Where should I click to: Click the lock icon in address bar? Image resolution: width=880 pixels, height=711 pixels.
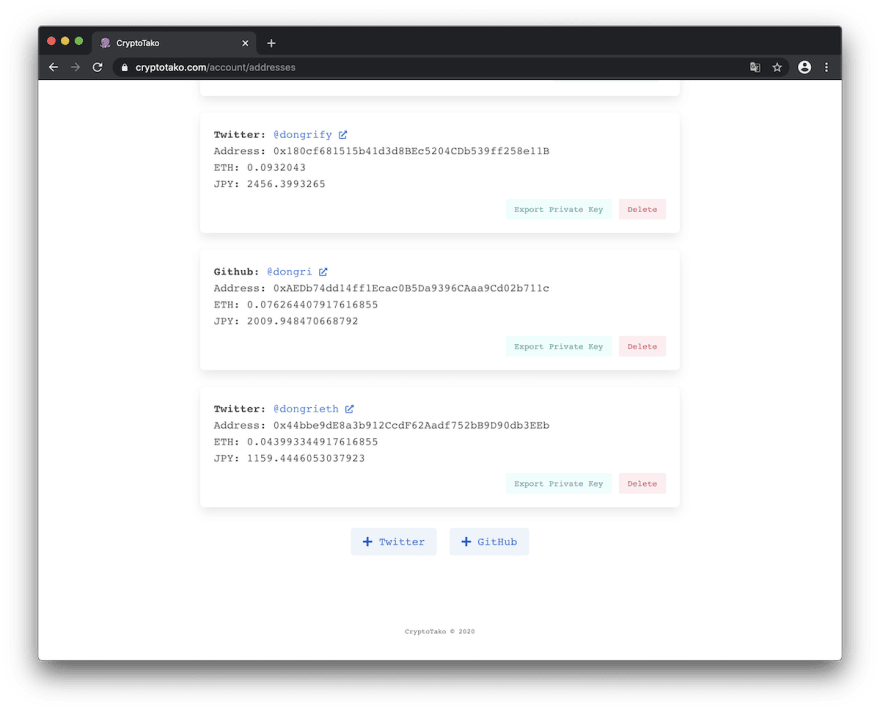tap(125, 67)
